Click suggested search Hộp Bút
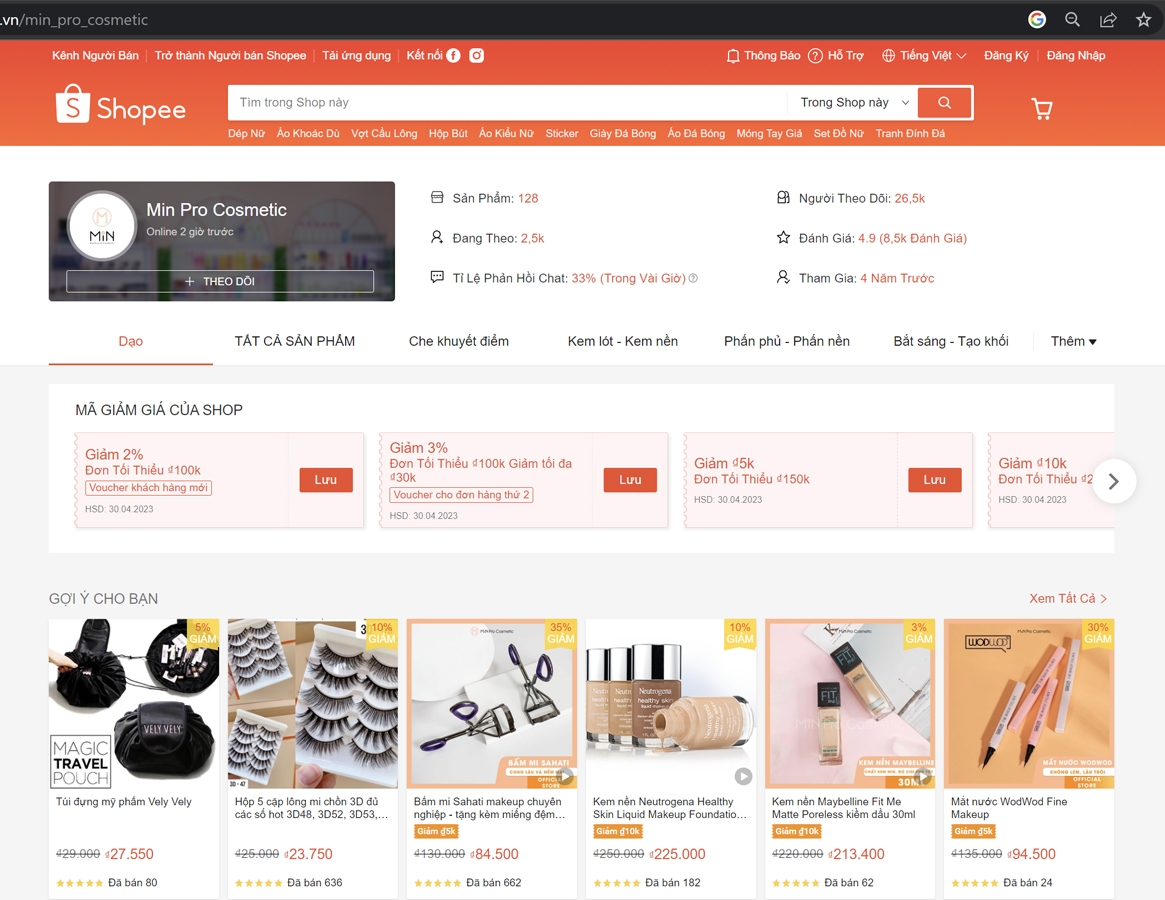Image resolution: width=1165 pixels, height=900 pixels. 448,134
